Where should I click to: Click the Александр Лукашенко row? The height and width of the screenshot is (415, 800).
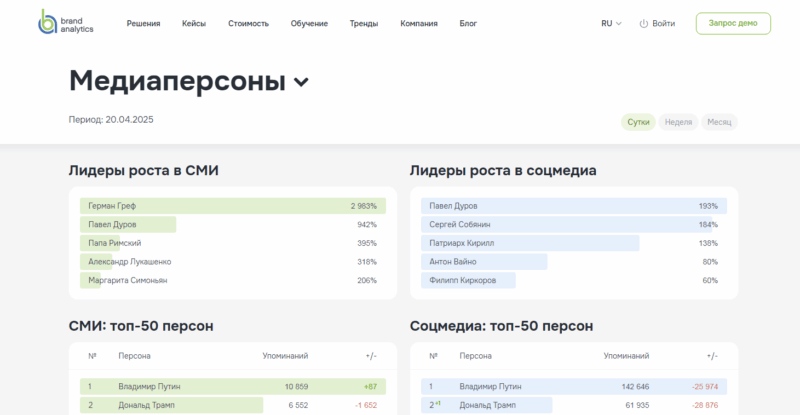point(233,262)
